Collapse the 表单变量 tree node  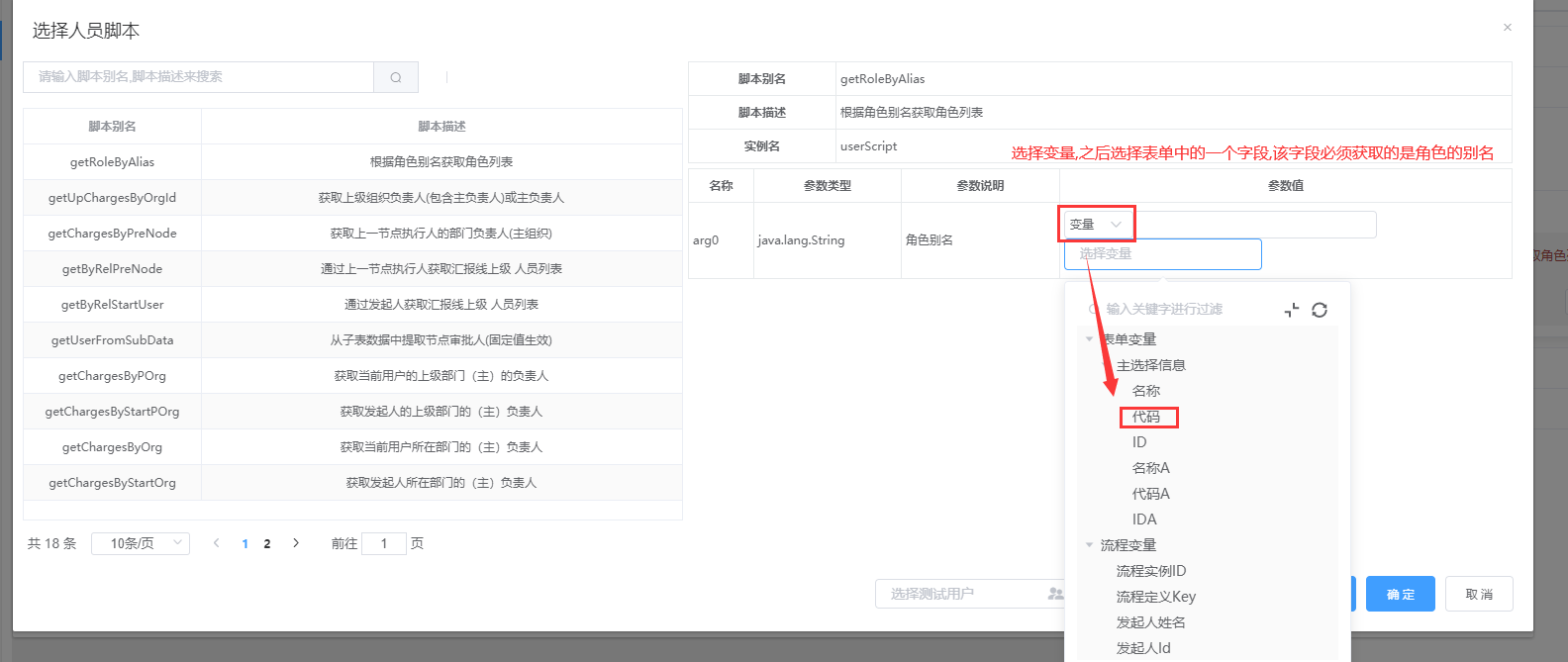pos(1090,339)
